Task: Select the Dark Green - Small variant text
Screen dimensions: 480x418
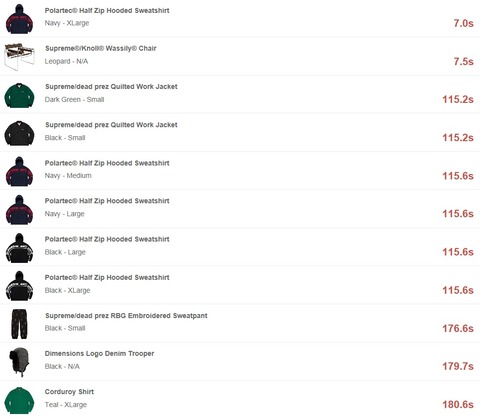Action: pyautogui.click(x=74, y=99)
